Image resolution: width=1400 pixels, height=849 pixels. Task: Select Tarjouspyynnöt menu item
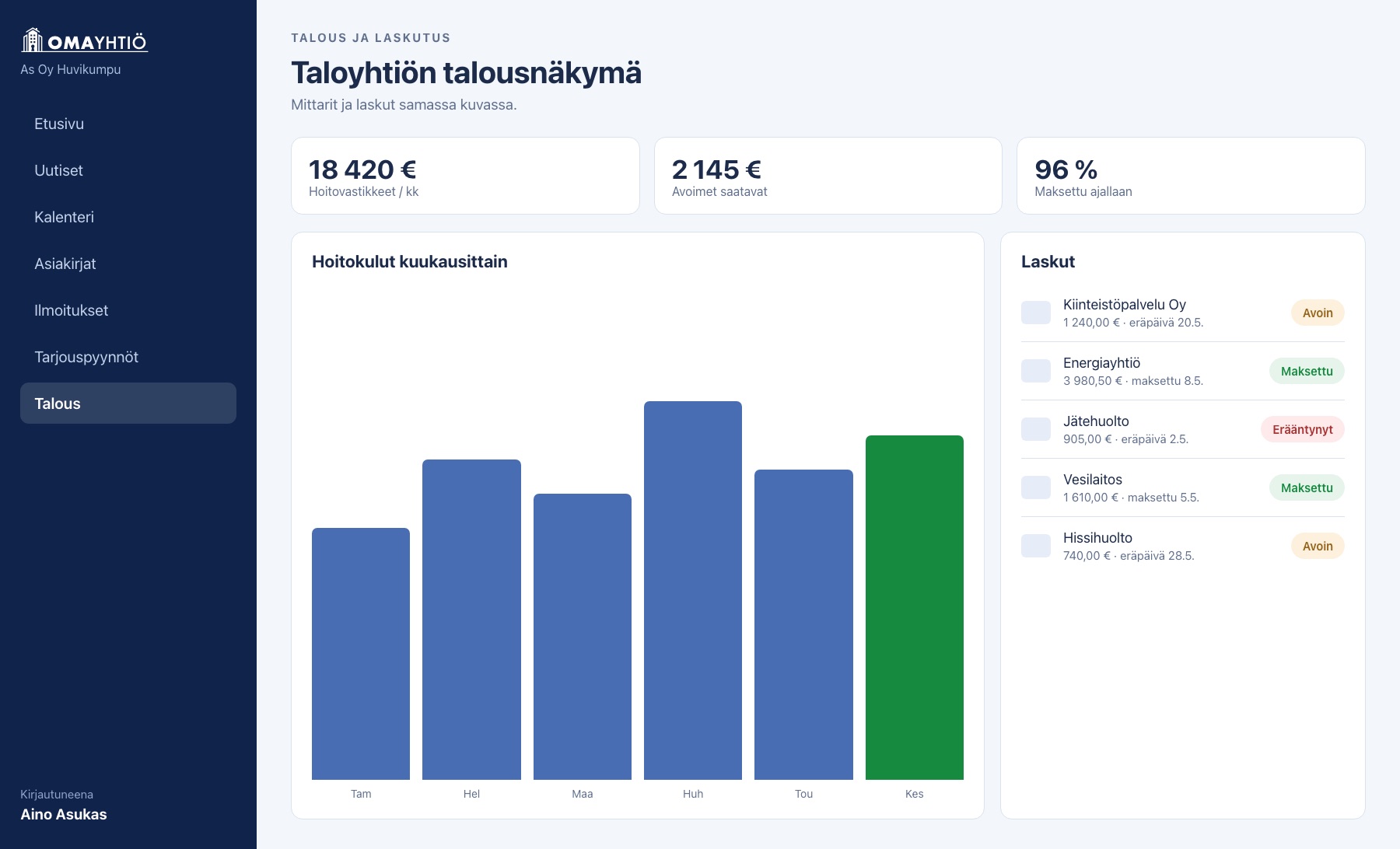128,357
